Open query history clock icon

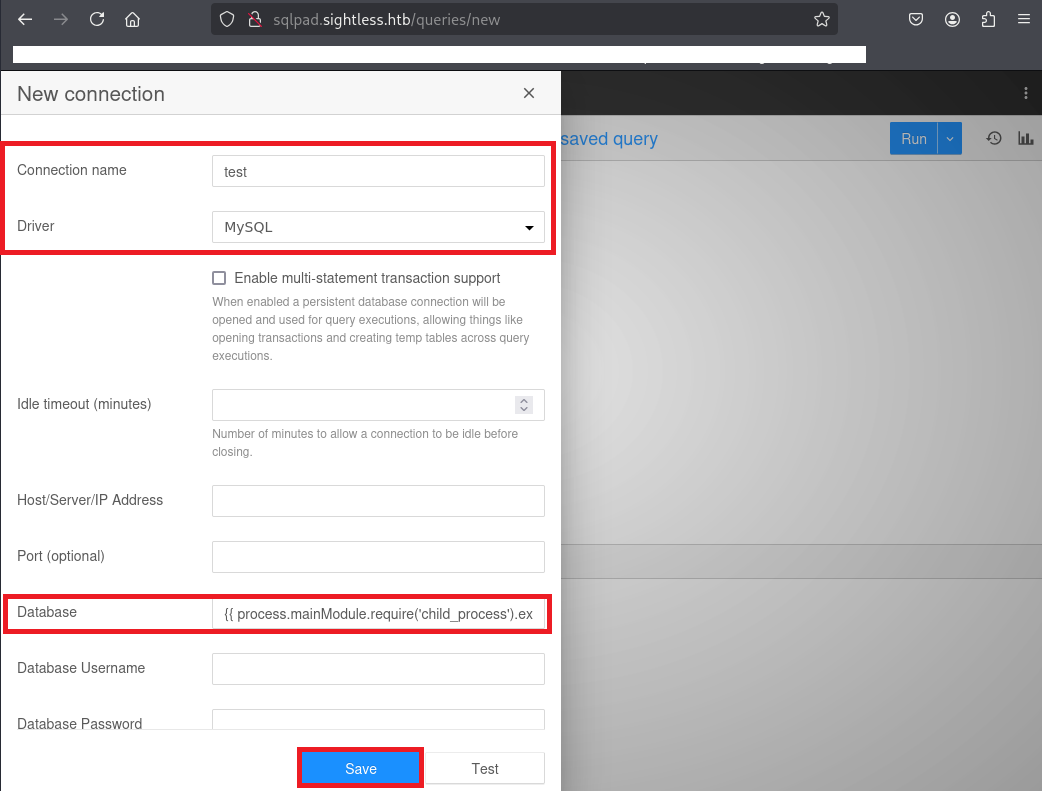coord(994,139)
